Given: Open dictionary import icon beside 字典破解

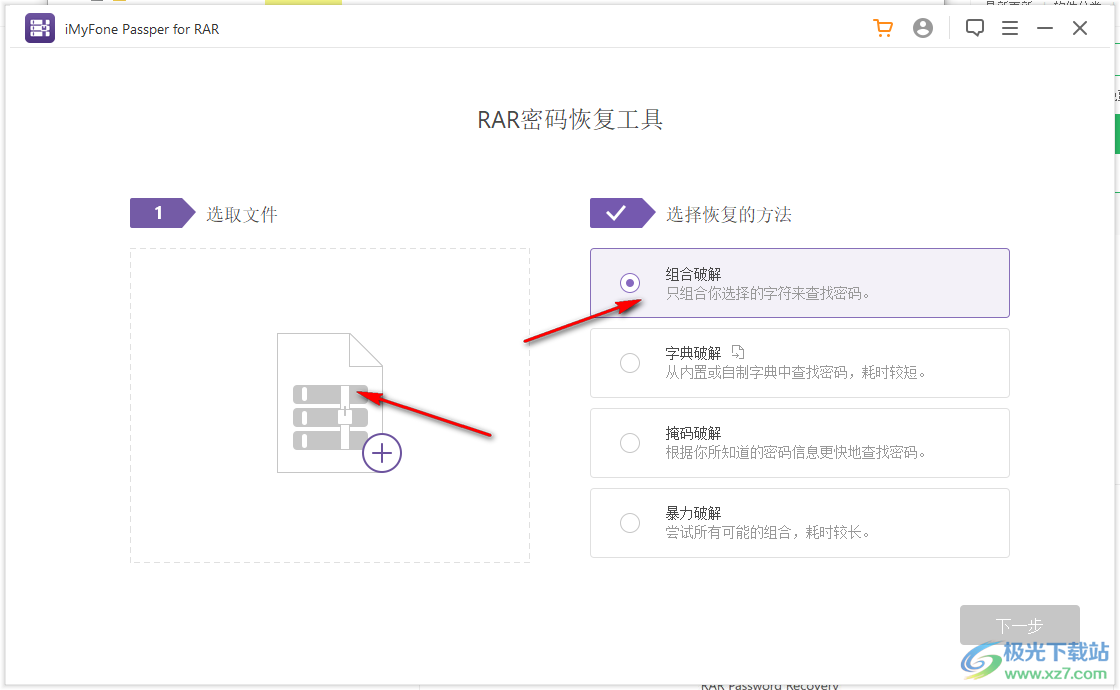Looking at the screenshot, I should (x=738, y=352).
